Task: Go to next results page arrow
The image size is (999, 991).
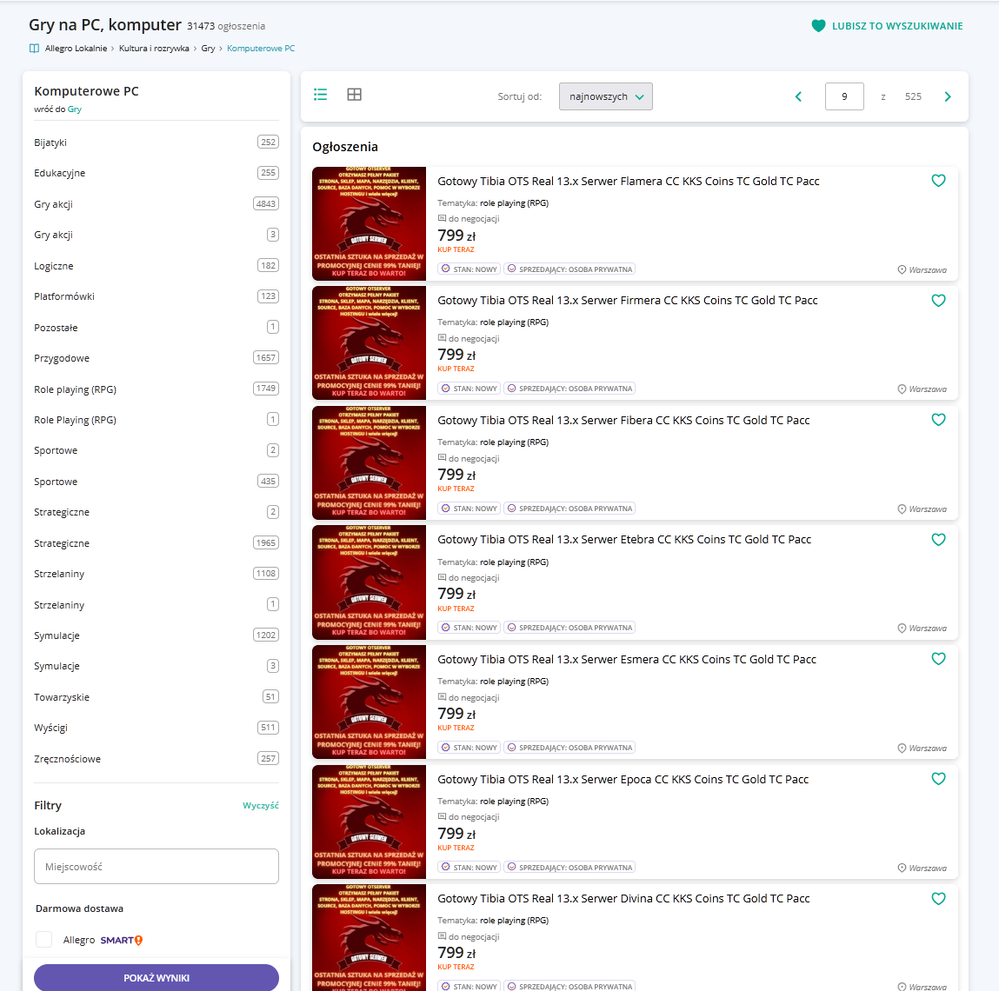Action: point(947,96)
